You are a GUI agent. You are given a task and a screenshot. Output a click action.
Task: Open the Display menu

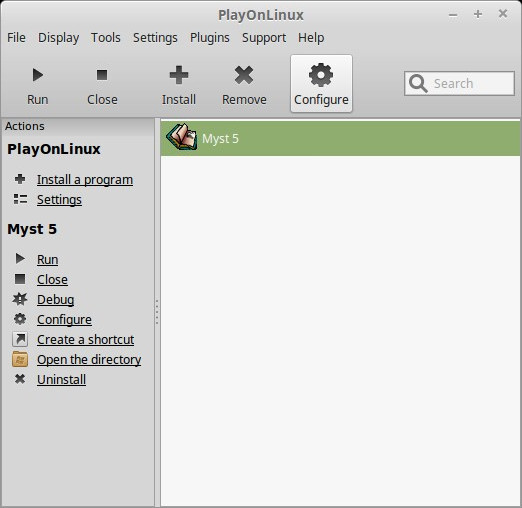point(58,38)
